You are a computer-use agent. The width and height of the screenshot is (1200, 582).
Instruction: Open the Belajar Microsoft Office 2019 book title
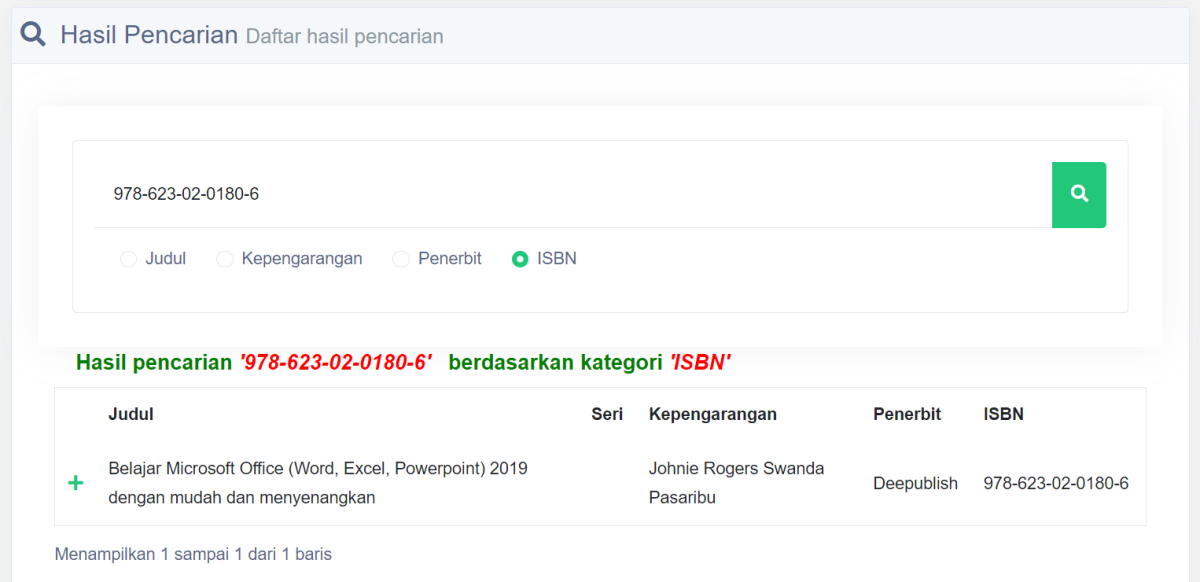coord(317,482)
